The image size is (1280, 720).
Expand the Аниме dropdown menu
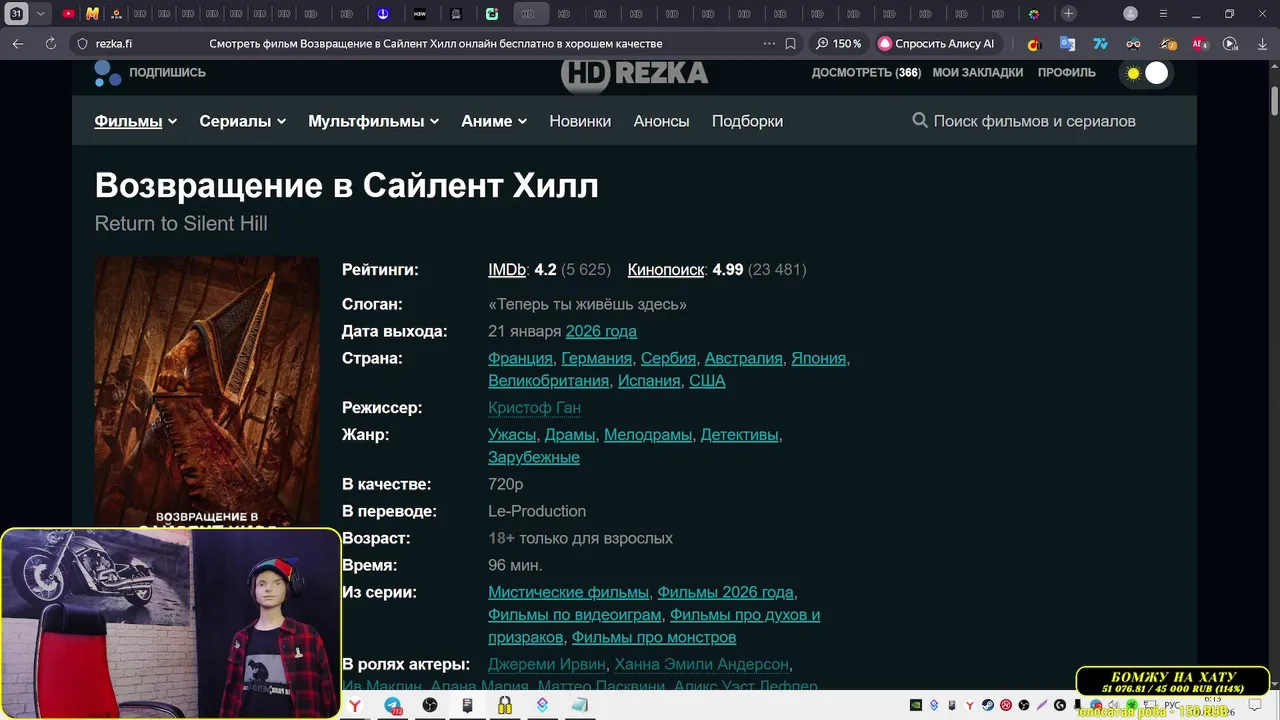[494, 121]
